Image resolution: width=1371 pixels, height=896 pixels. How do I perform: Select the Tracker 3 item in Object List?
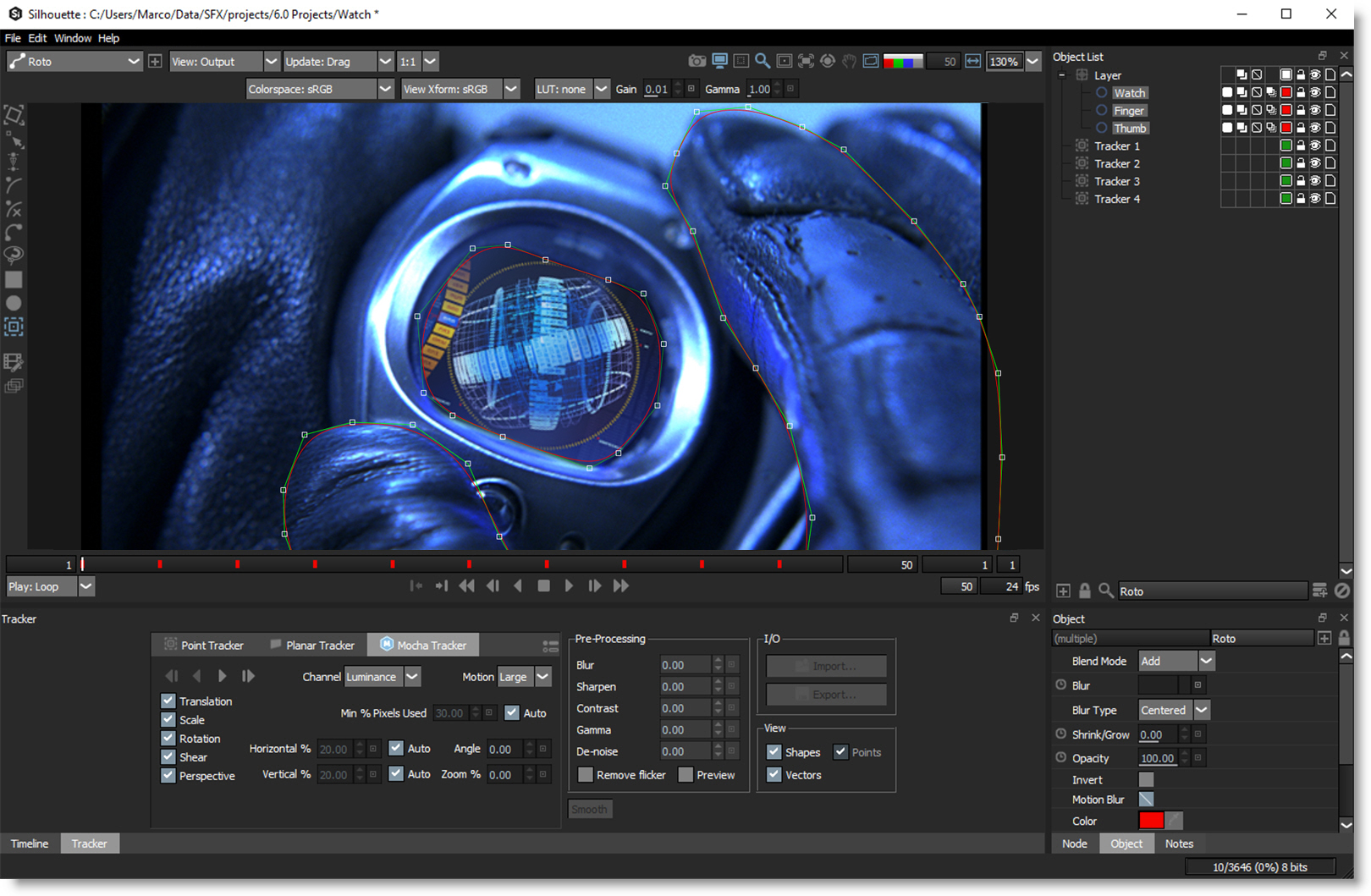point(1116,181)
